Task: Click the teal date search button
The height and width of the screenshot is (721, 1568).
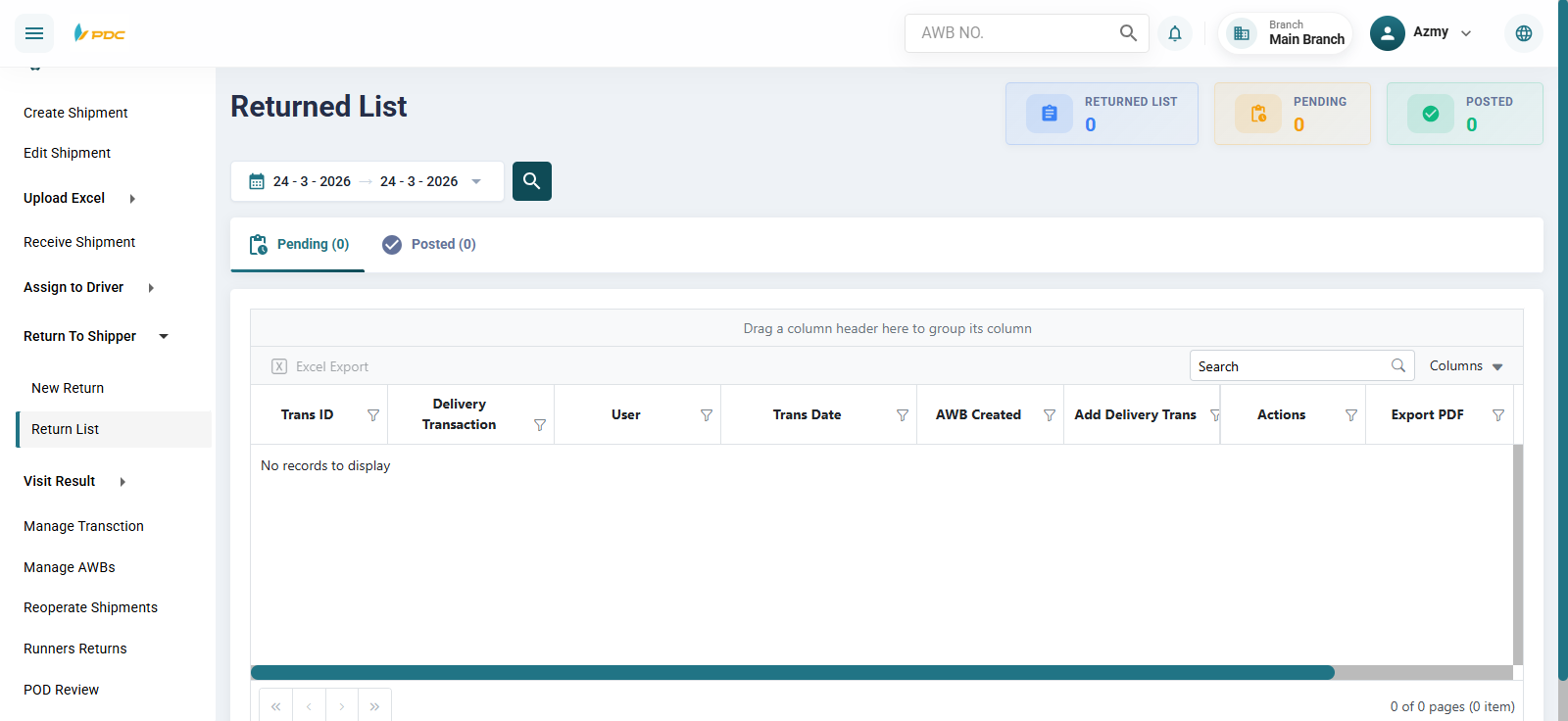Action: coord(531,181)
